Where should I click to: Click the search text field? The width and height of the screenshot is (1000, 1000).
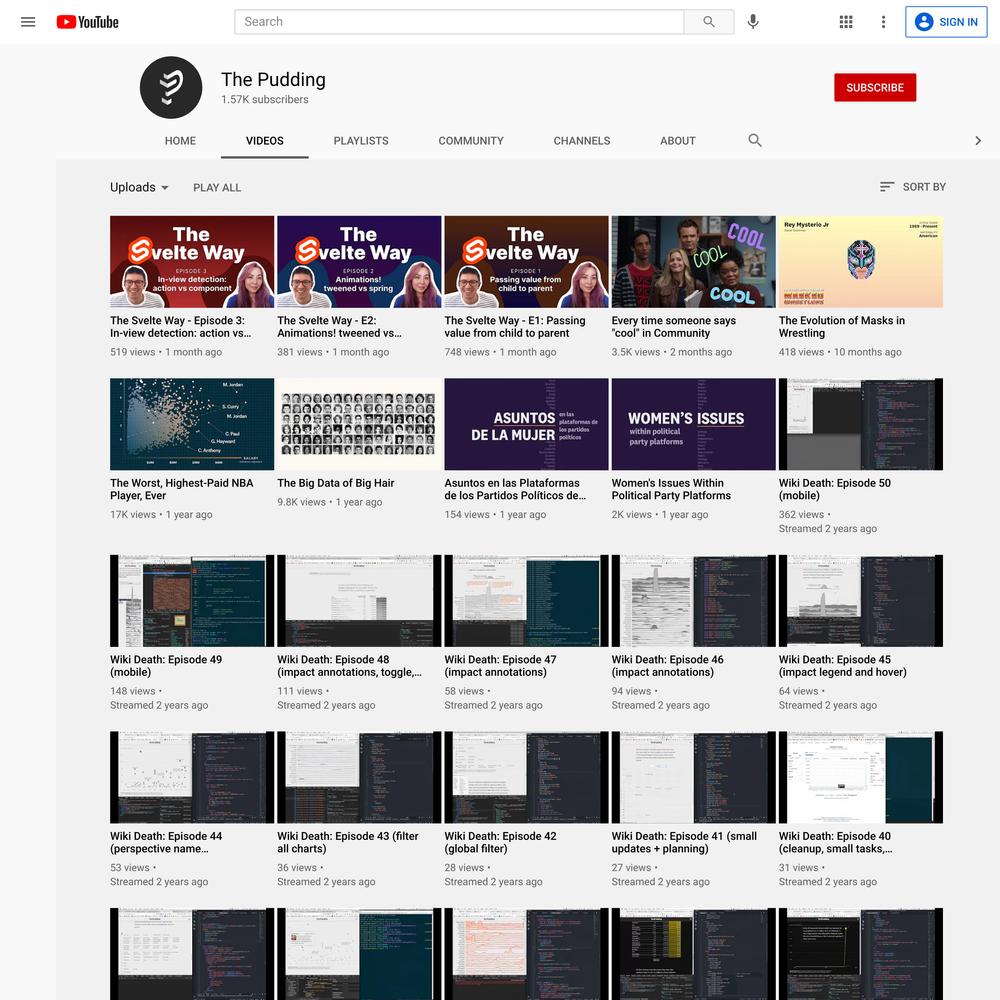click(x=459, y=22)
